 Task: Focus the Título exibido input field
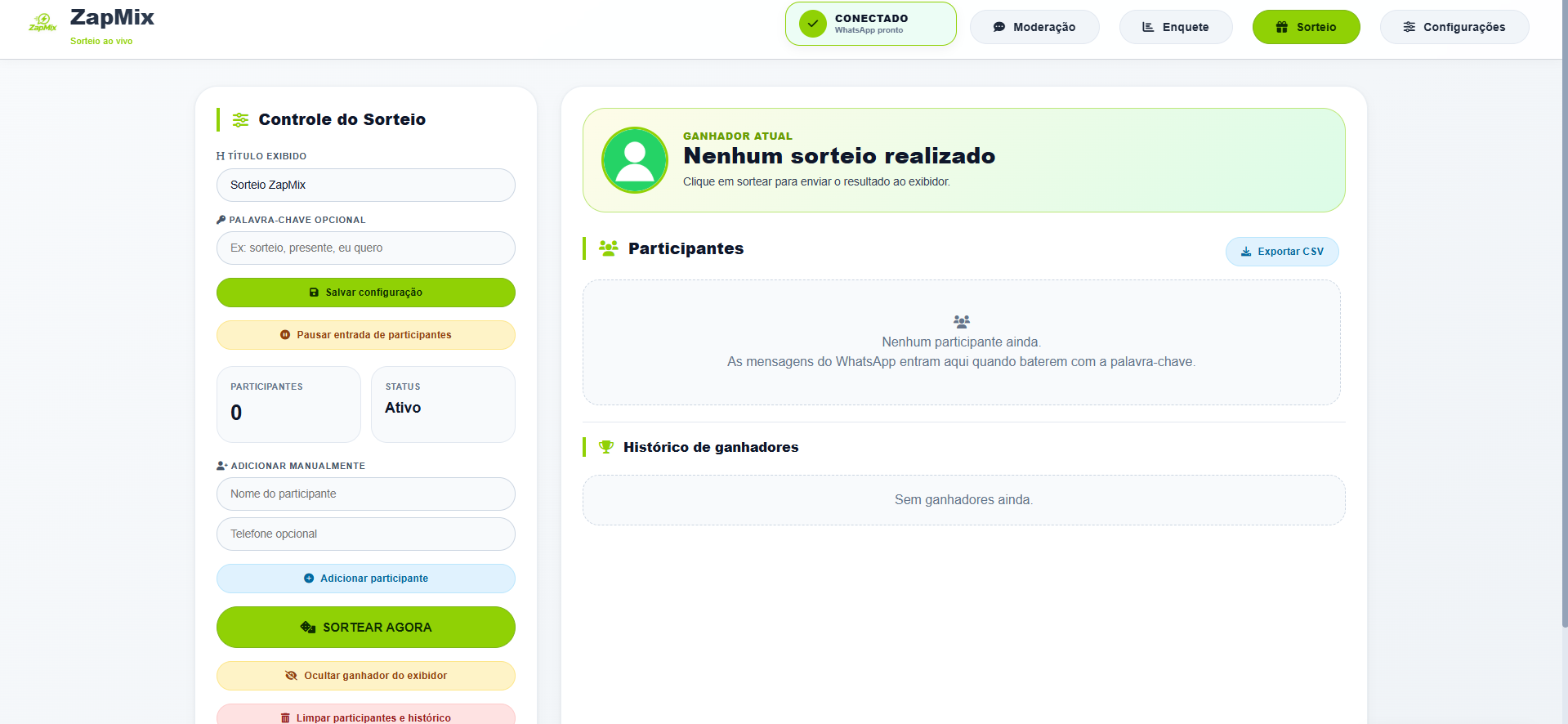pyautogui.click(x=366, y=185)
